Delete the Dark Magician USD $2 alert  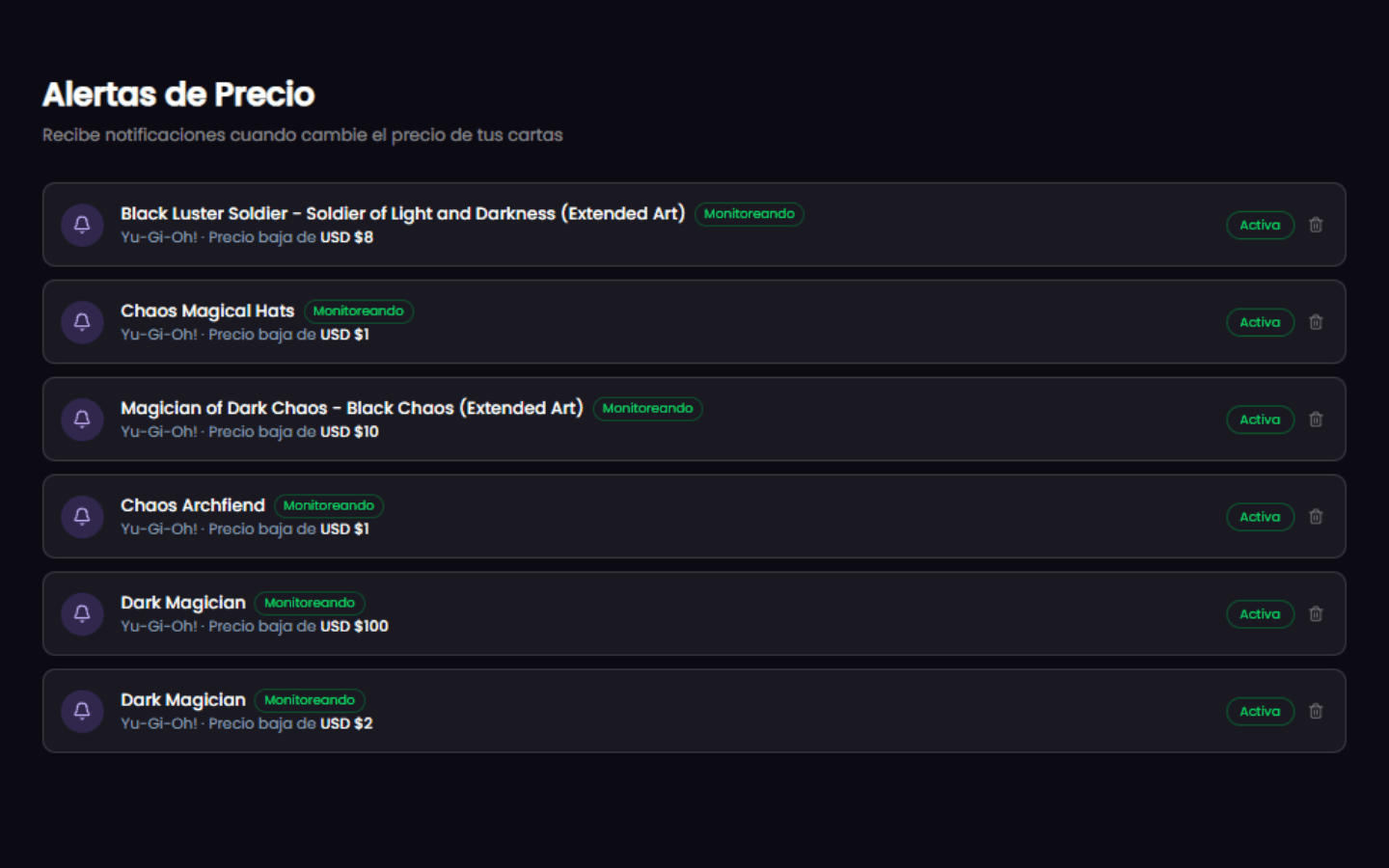coord(1316,712)
